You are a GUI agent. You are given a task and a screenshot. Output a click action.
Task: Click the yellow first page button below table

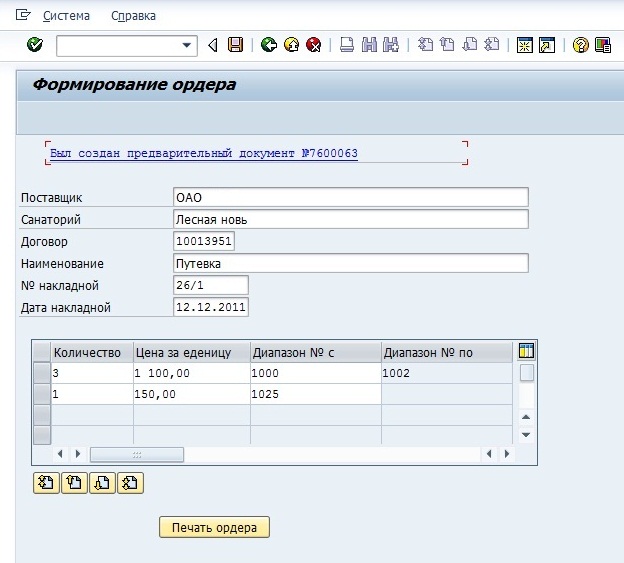[x=46, y=483]
